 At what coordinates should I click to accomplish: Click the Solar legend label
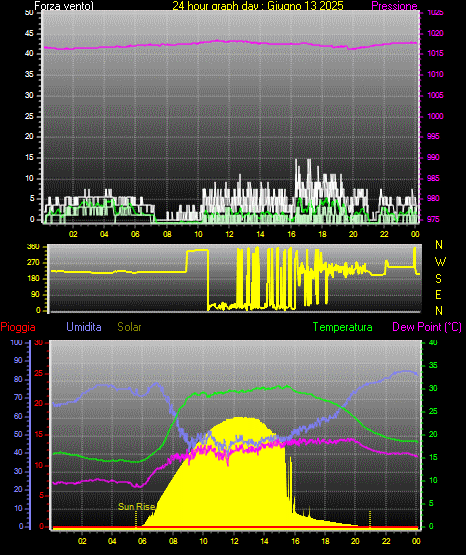pos(129,327)
